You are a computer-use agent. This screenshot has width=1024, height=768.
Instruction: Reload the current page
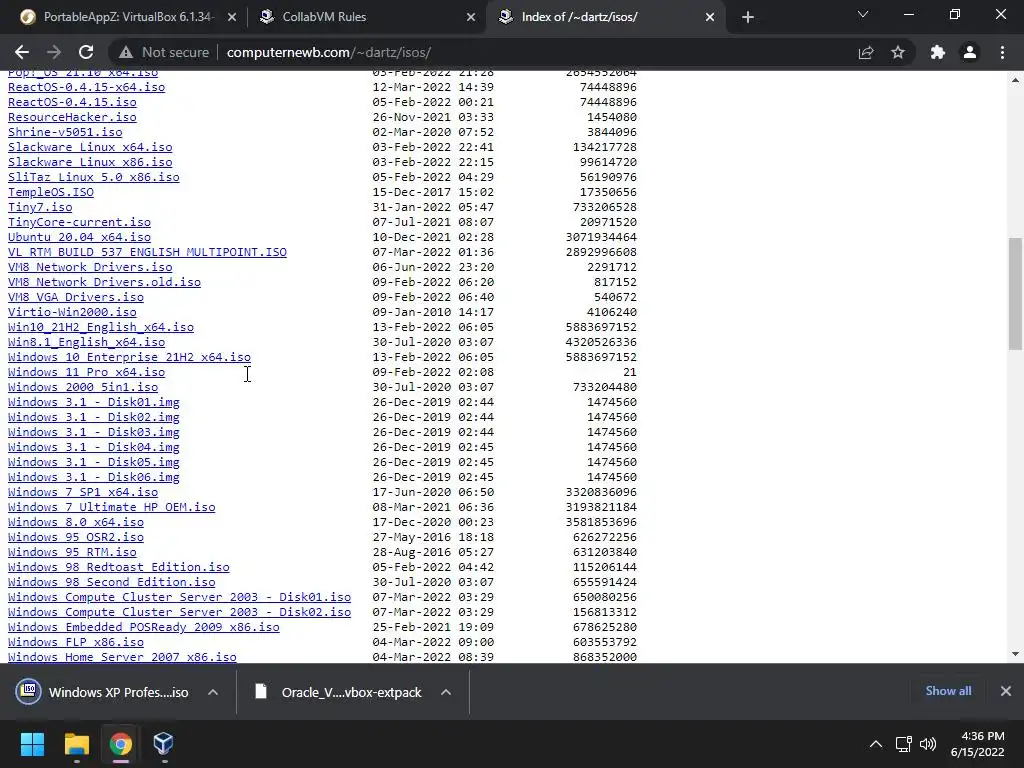(x=86, y=52)
